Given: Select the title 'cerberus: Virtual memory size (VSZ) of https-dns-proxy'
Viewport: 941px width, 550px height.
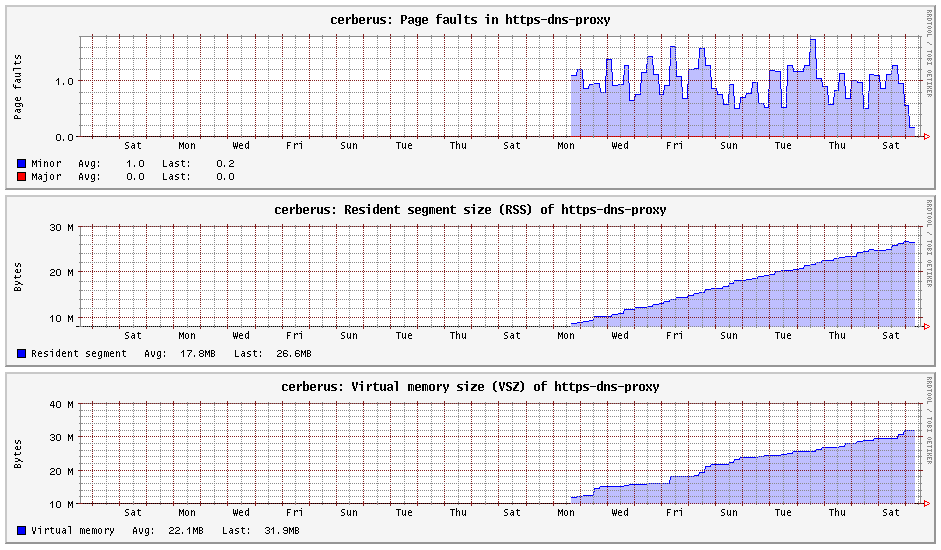Looking at the screenshot, I should tap(470, 387).
